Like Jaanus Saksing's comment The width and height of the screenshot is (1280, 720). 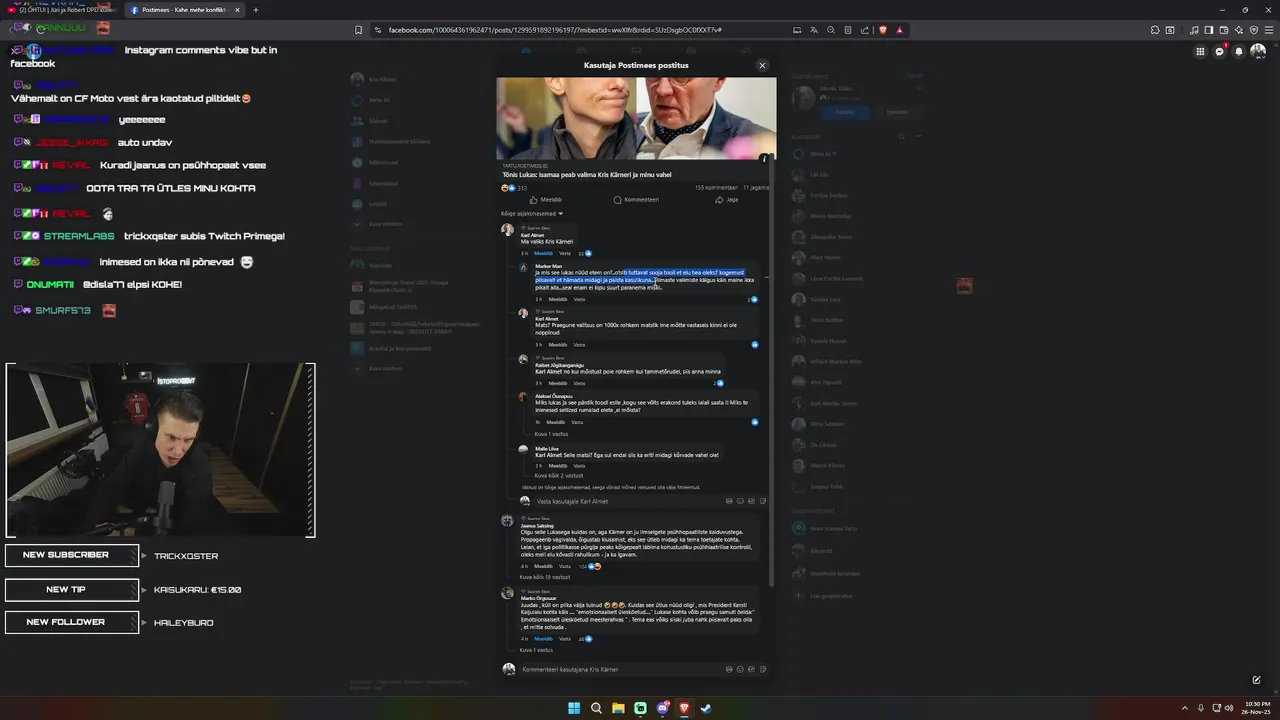coord(543,566)
